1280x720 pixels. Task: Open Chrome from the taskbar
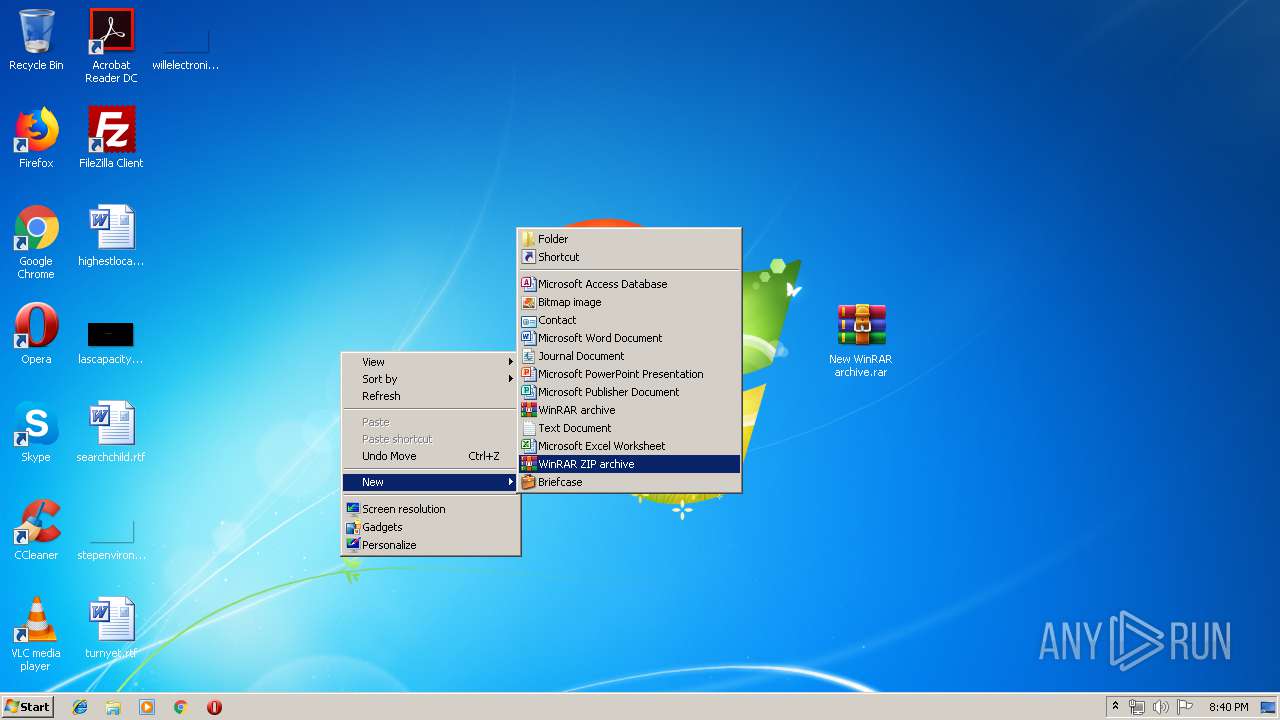181,707
